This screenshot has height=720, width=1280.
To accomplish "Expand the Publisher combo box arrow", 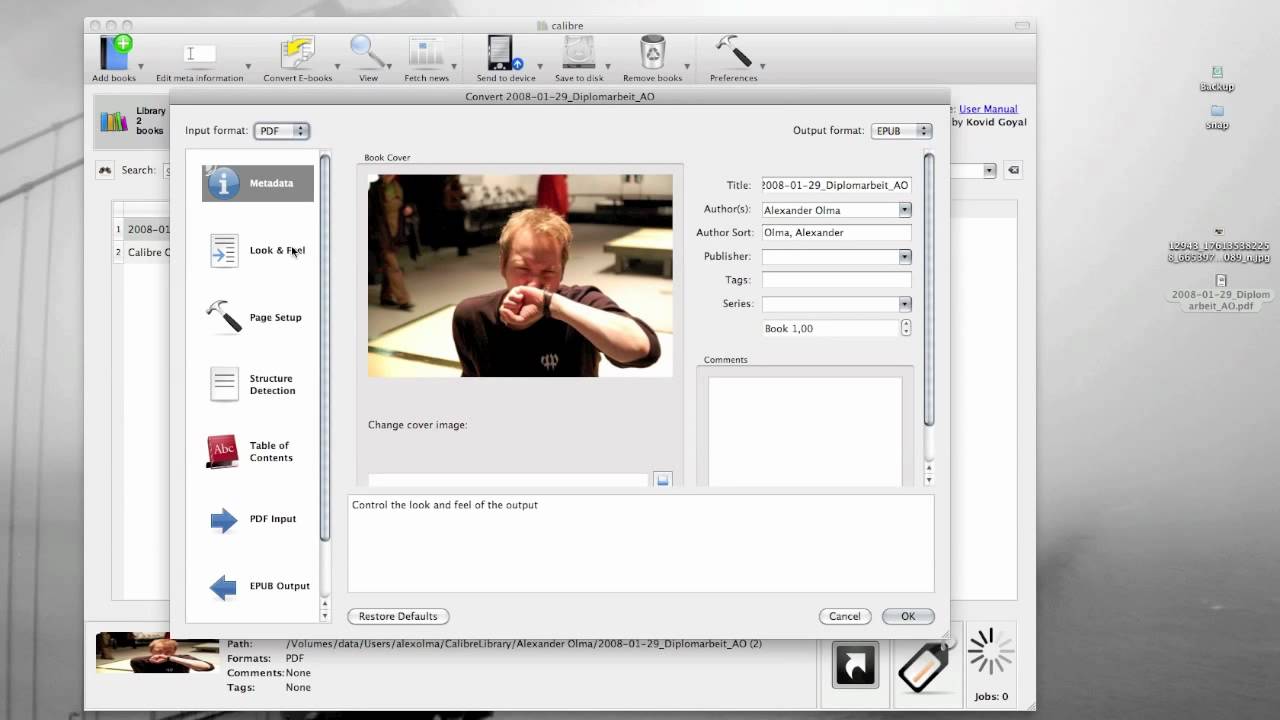I will click(x=904, y=257).
